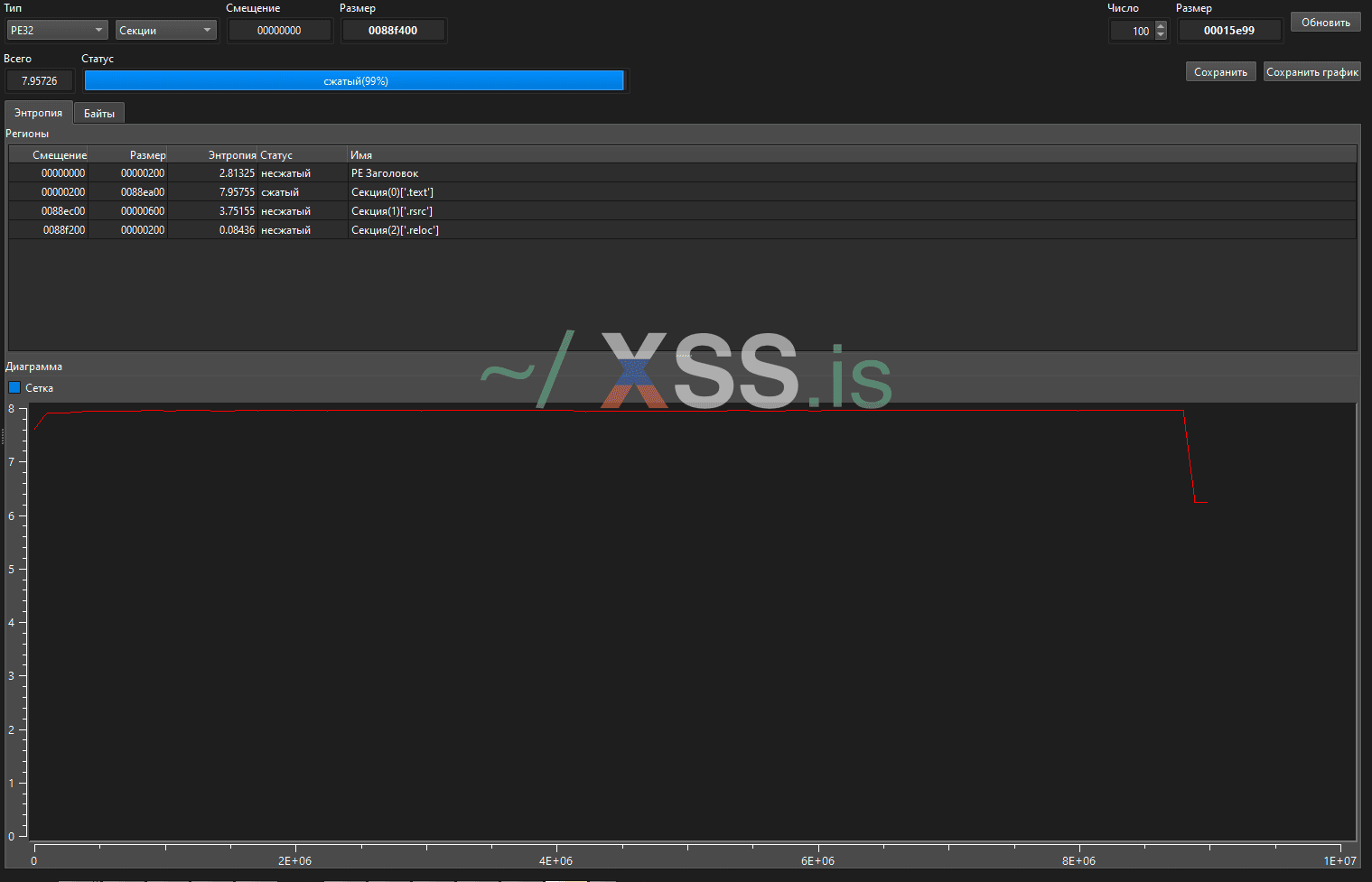Decrease the Число count with down arrow

coord(1162,35)
